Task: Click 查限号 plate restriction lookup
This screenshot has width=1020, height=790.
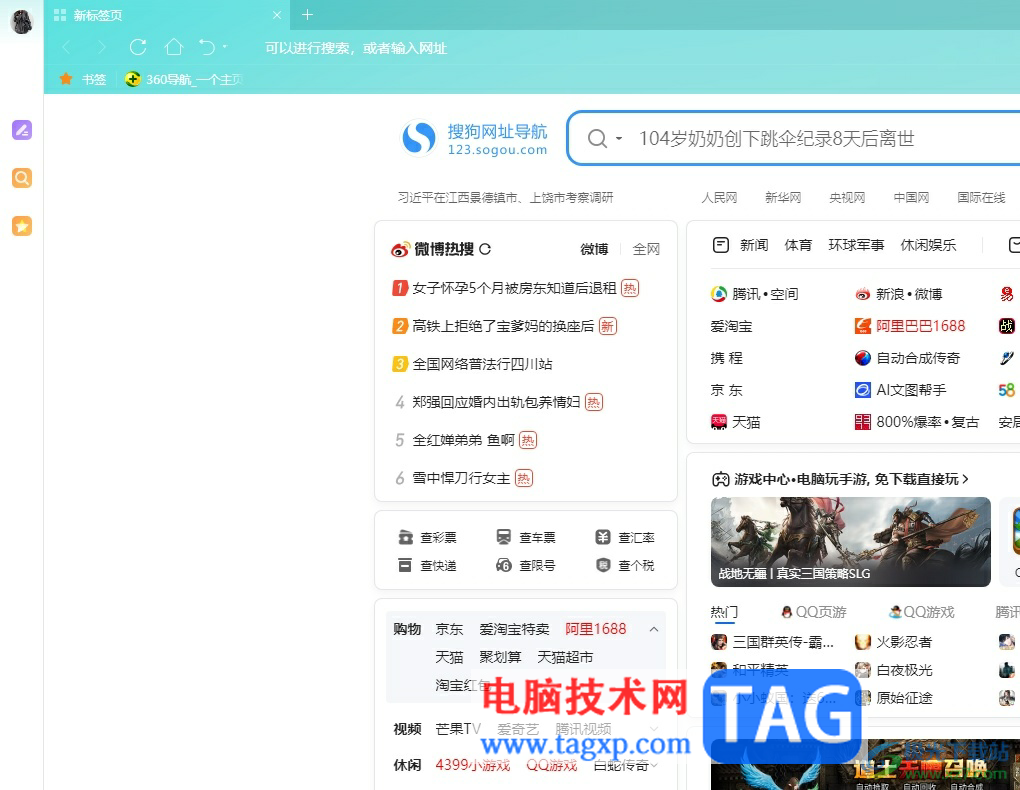Action: pos(526,565)
